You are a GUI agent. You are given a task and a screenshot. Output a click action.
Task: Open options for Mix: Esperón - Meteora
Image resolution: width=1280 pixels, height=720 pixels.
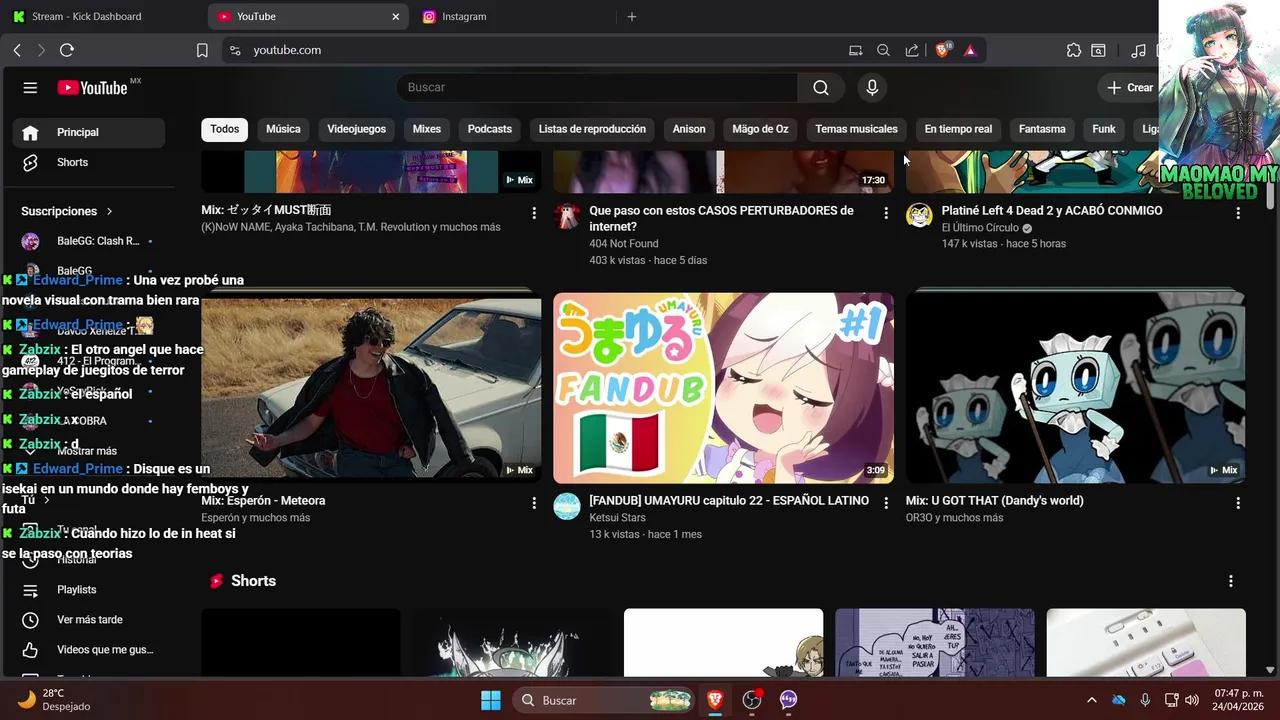point(534,503)
